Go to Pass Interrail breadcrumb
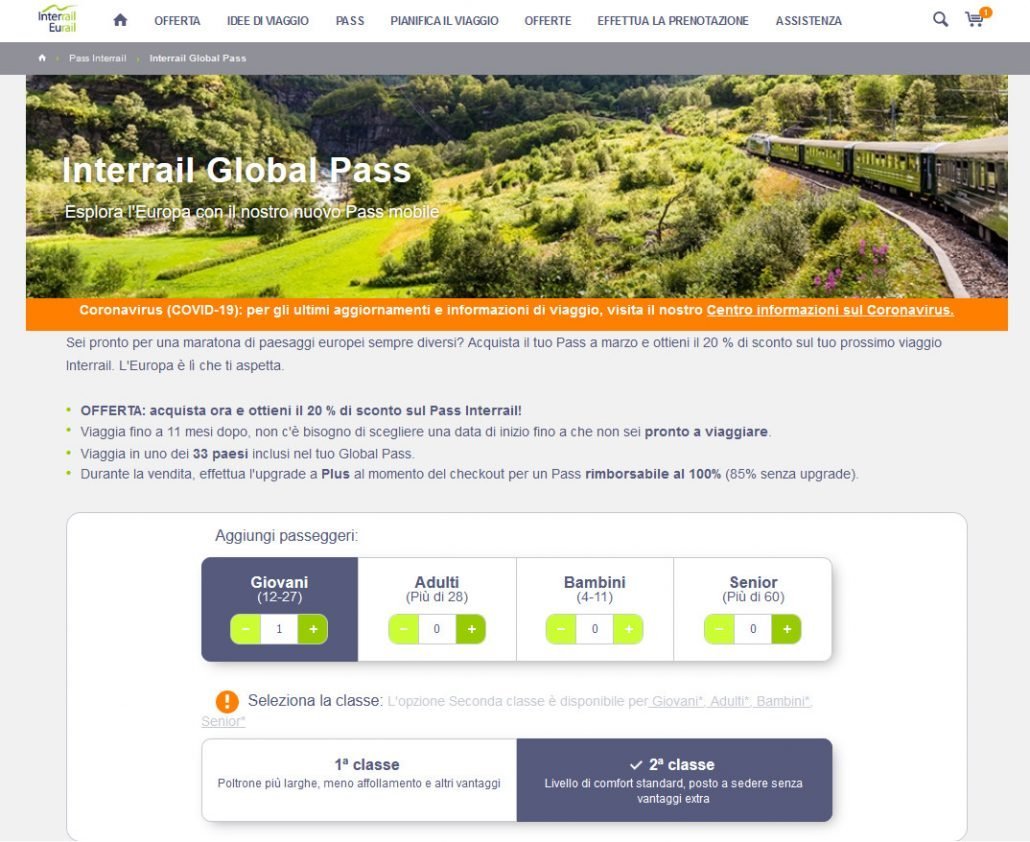This screenshot has height=842, width=1030. coord(97,58)
